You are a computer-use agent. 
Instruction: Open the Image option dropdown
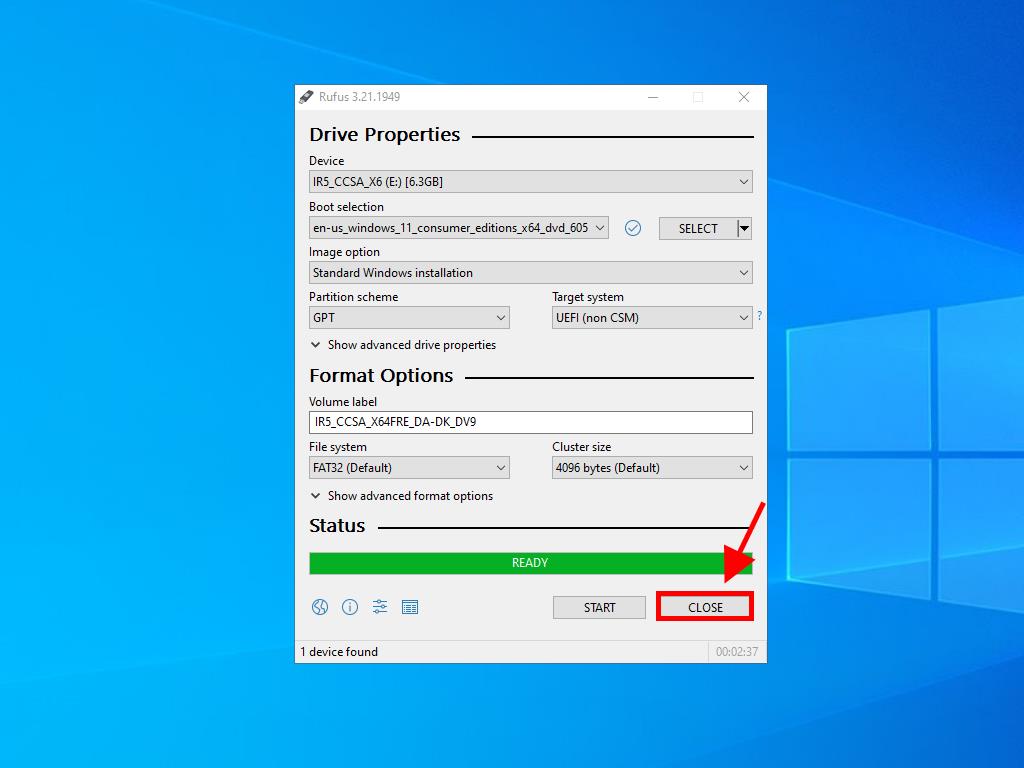point(530,273)
